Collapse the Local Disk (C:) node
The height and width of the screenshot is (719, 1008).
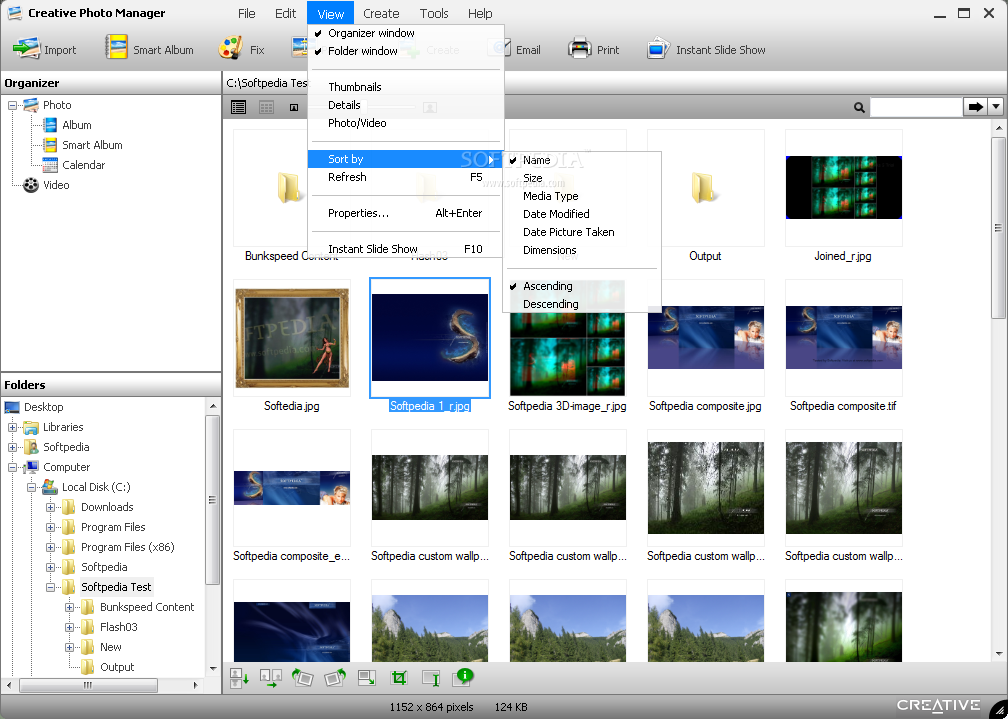click(x=31, y=487)
